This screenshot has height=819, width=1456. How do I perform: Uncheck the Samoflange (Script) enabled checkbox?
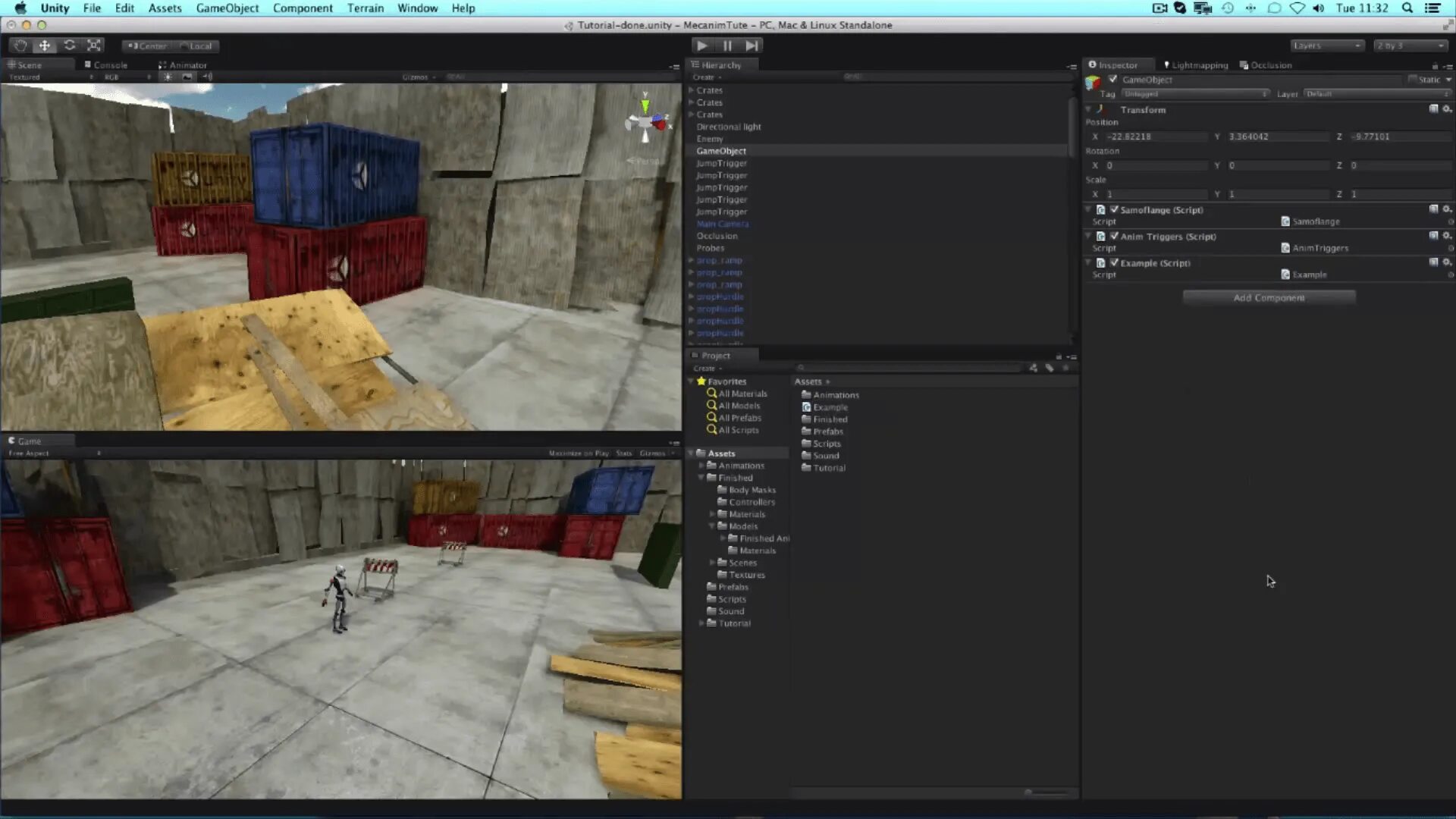(x=1114, y=210)
